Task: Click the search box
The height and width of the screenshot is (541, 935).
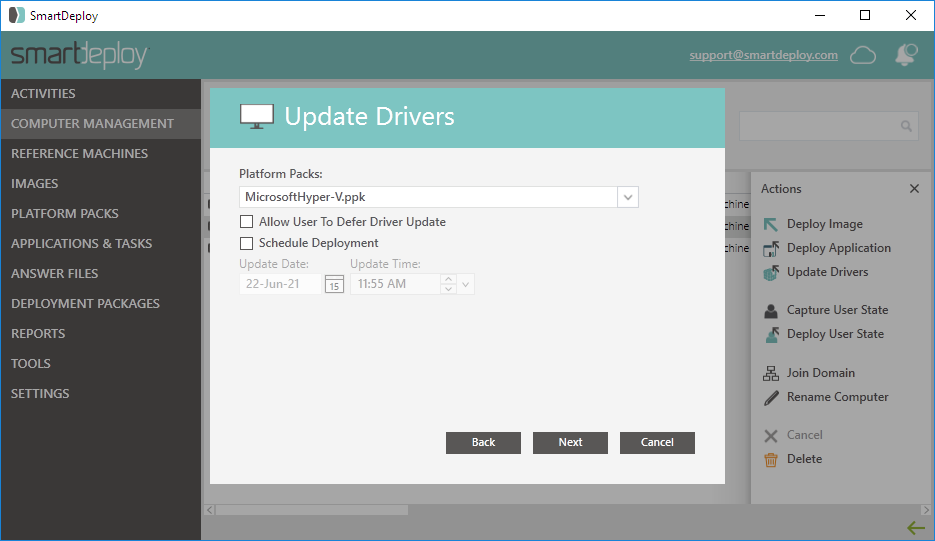Action: tap(829, 126)
